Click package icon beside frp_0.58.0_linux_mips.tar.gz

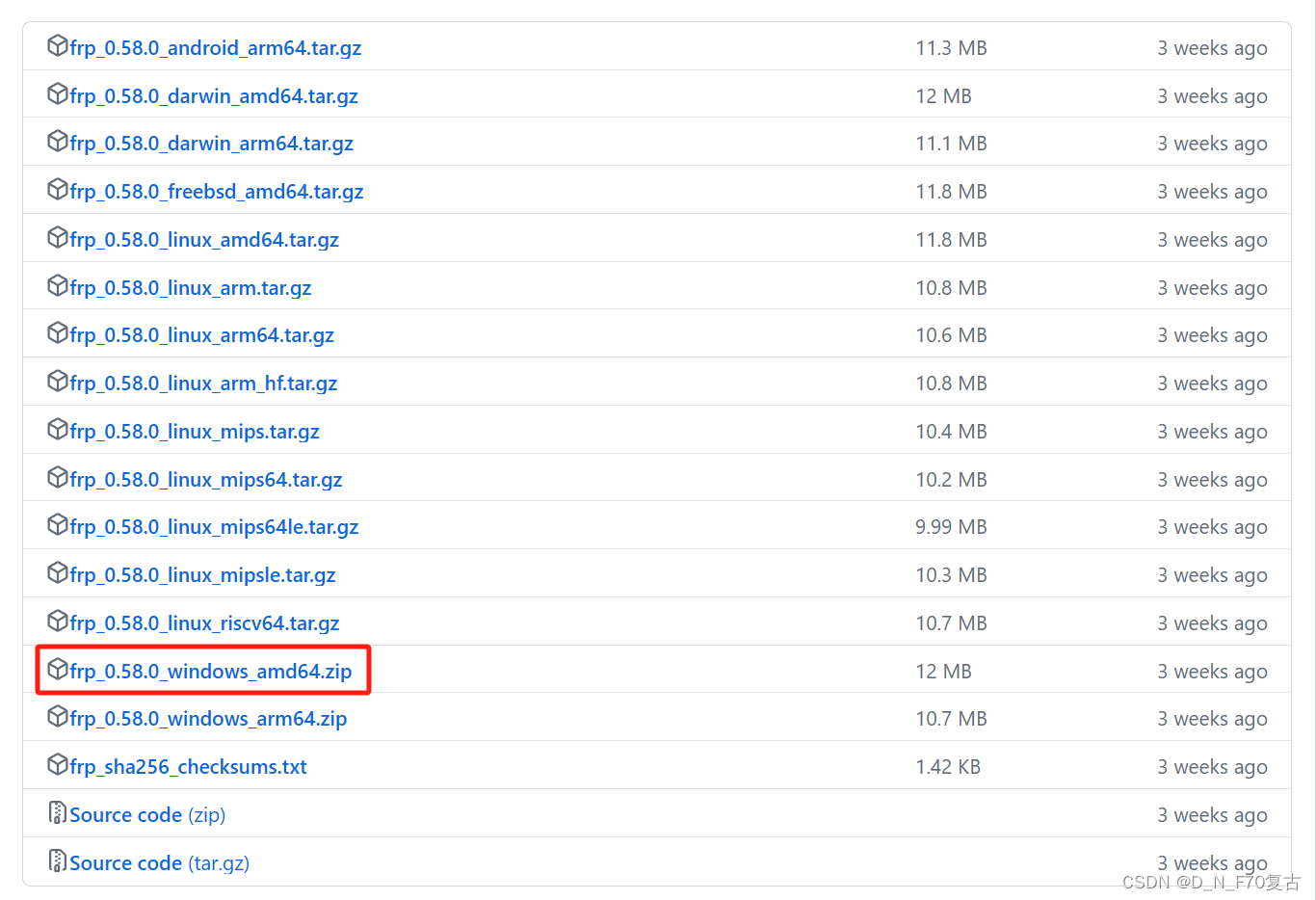(58, 429)
